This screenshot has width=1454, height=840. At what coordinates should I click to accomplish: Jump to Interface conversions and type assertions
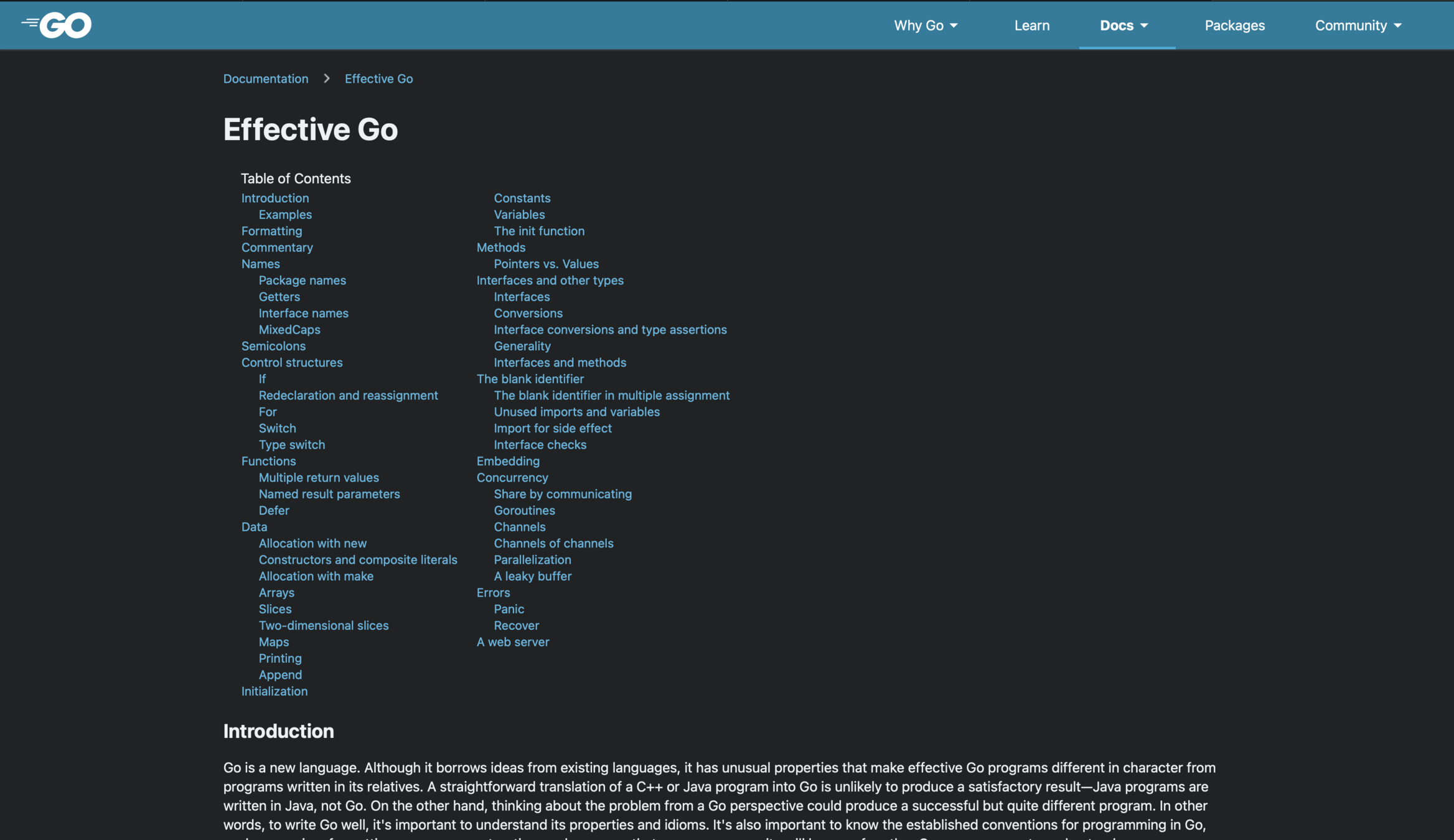pyautogui.click(x=610, y=329)
